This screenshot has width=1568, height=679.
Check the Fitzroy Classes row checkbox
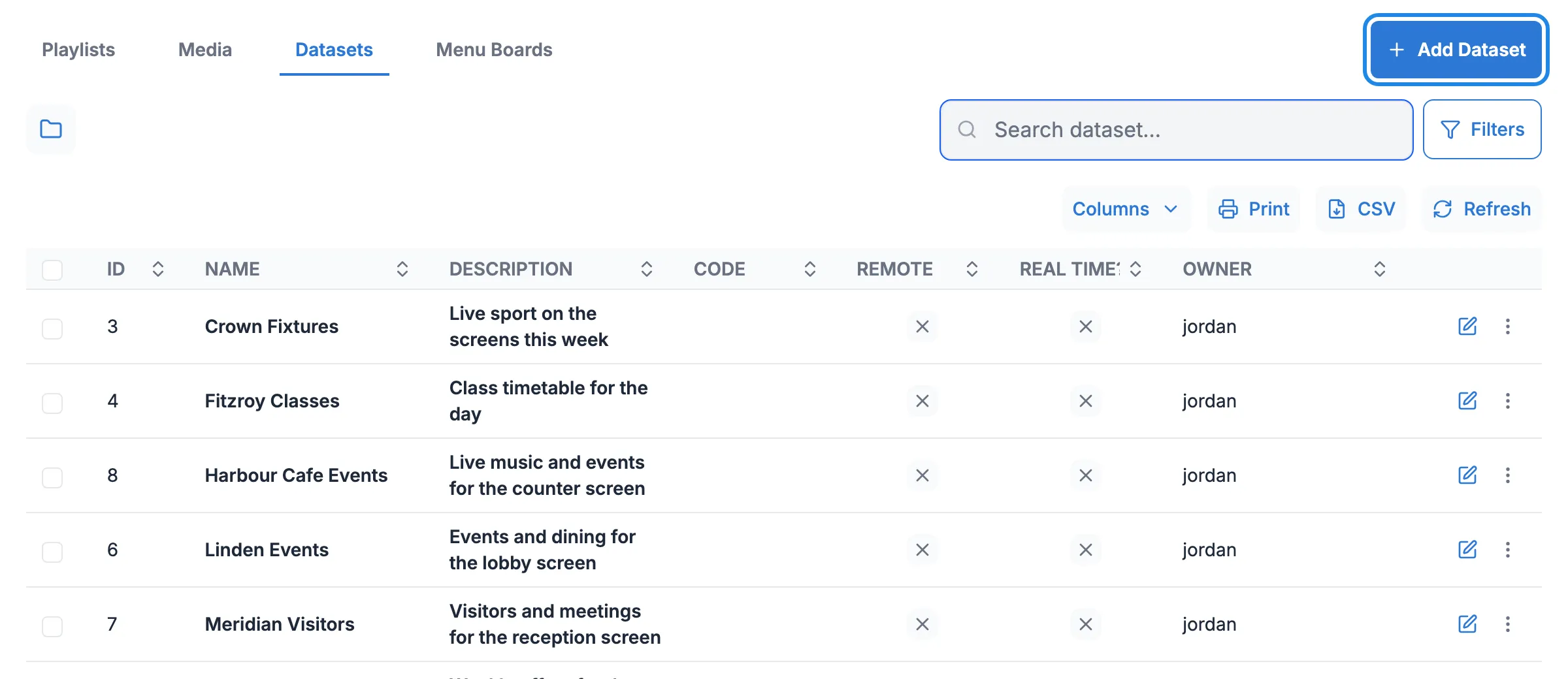click(52, 403)
